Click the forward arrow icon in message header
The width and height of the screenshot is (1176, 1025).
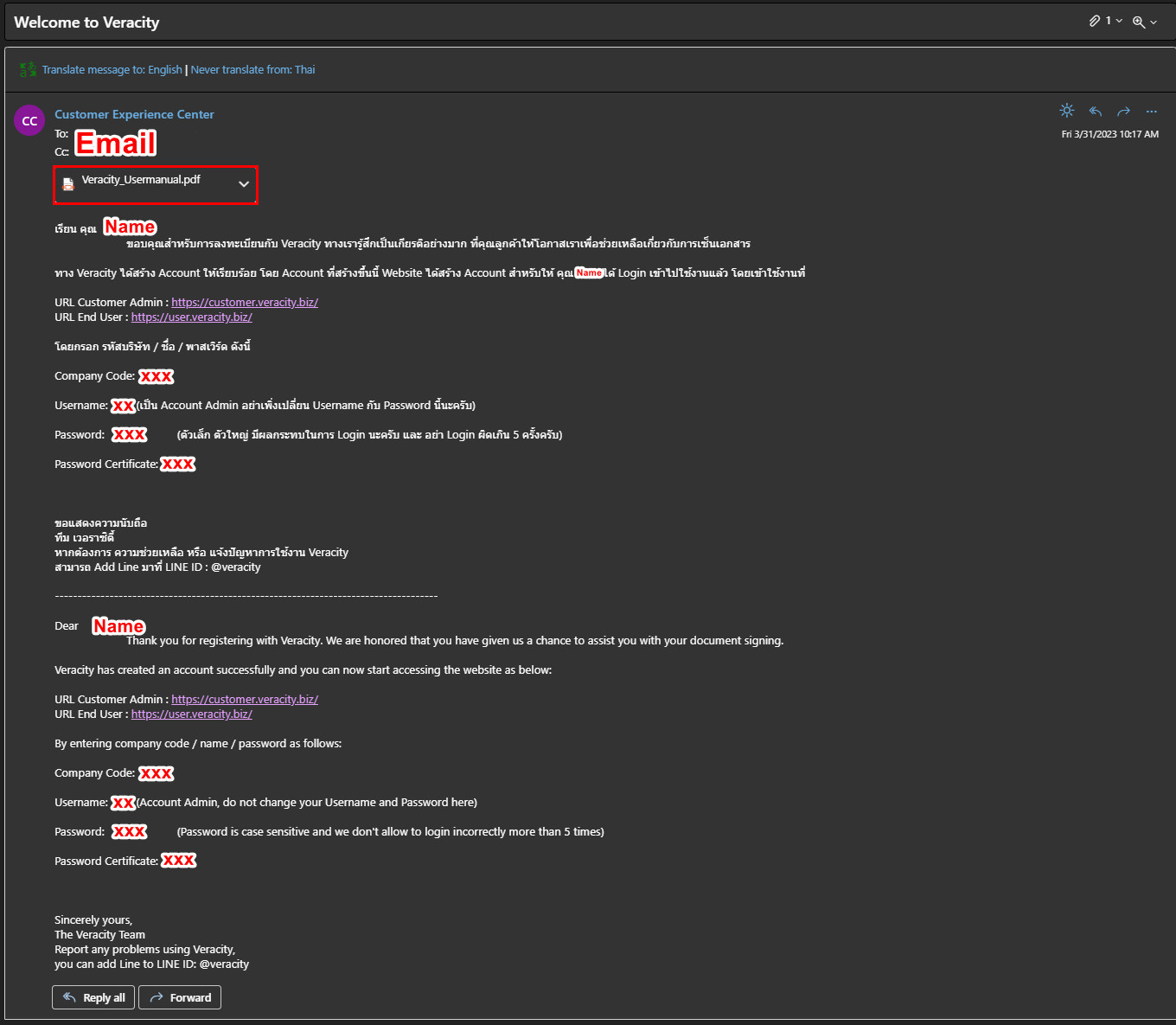[x=1123, y=111]
